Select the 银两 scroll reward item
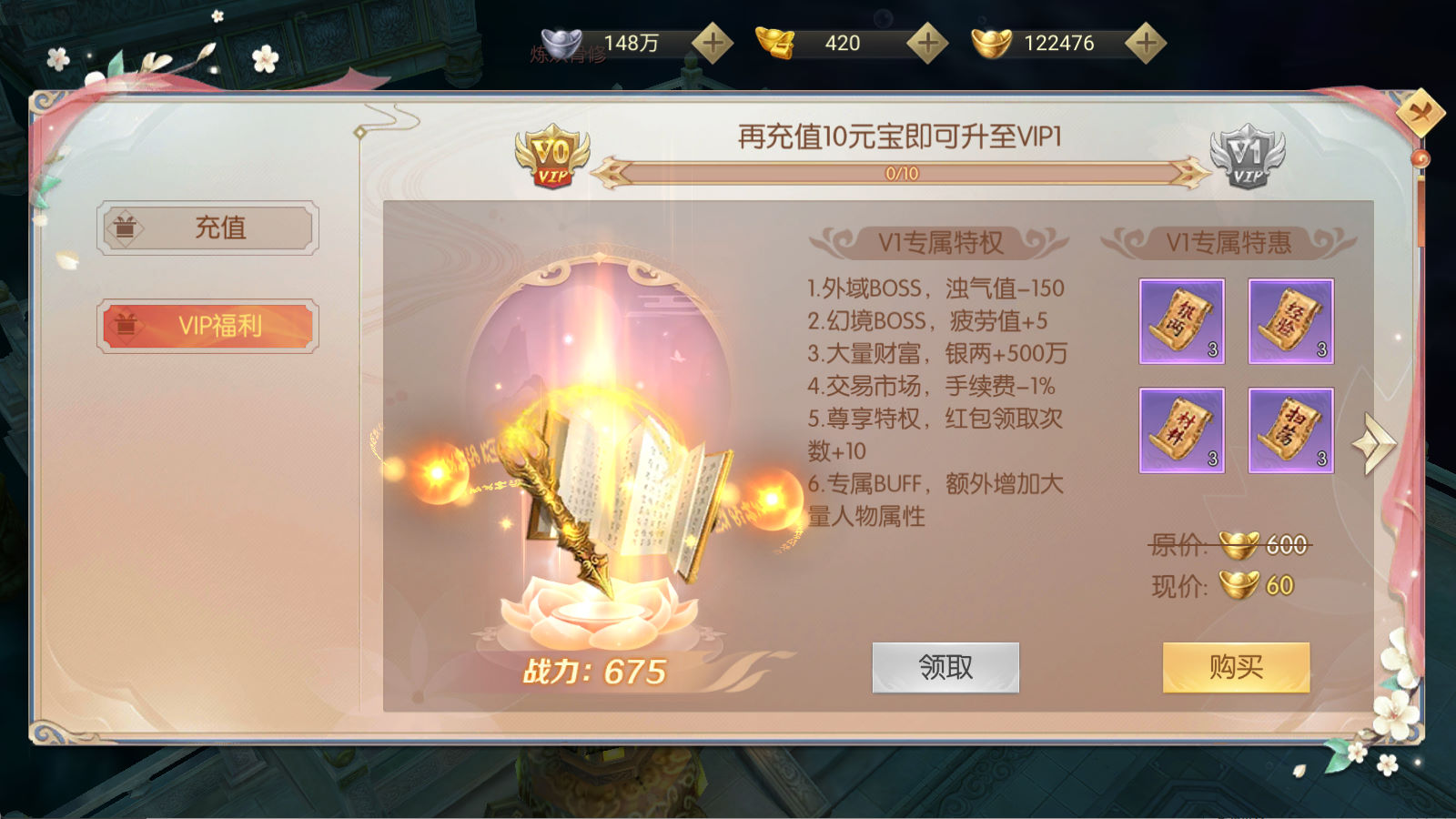The width and height of the screenshot is (1456, 819). [1182, 321]
